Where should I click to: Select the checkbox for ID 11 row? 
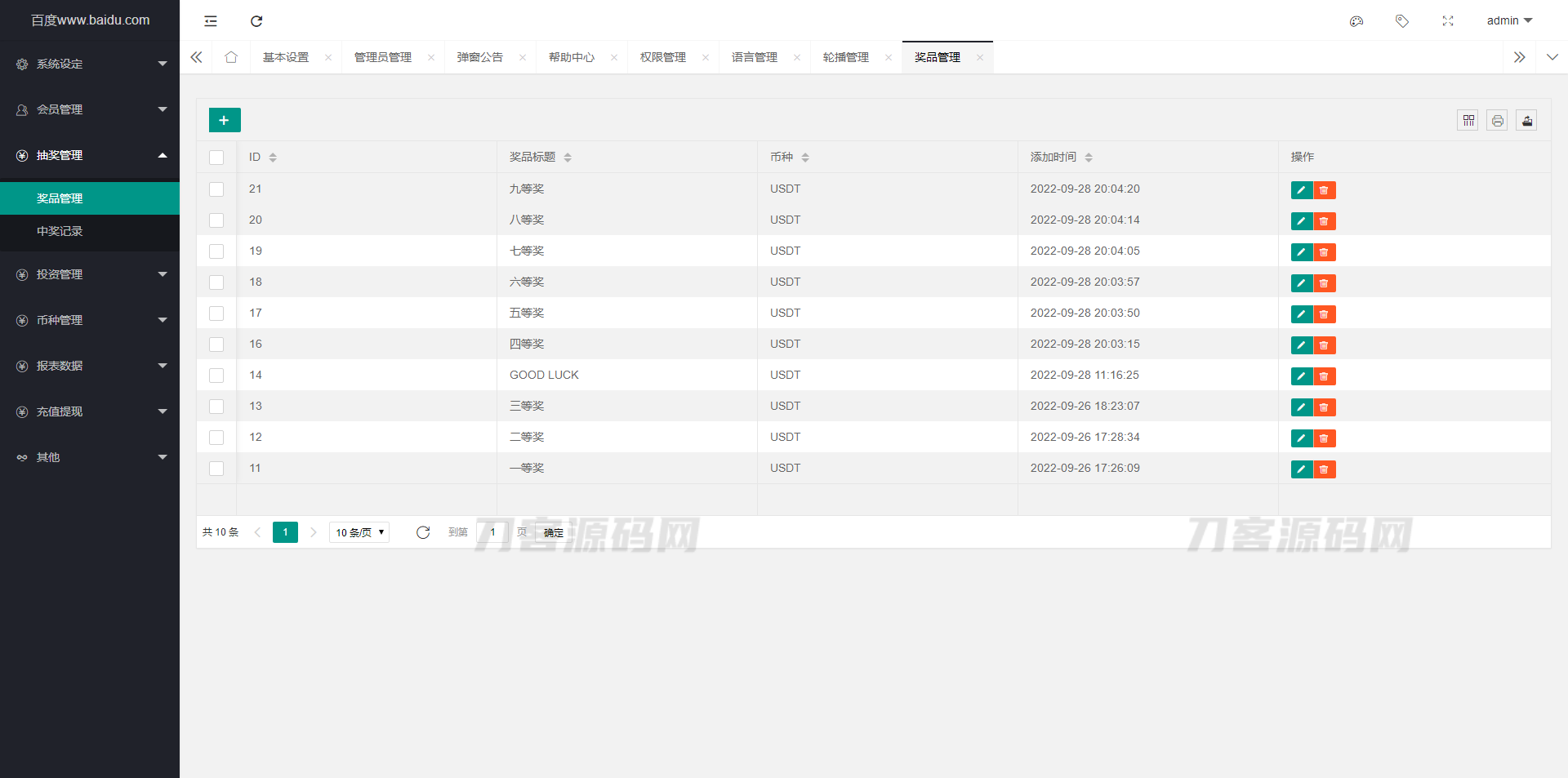[x=216, y=469]
